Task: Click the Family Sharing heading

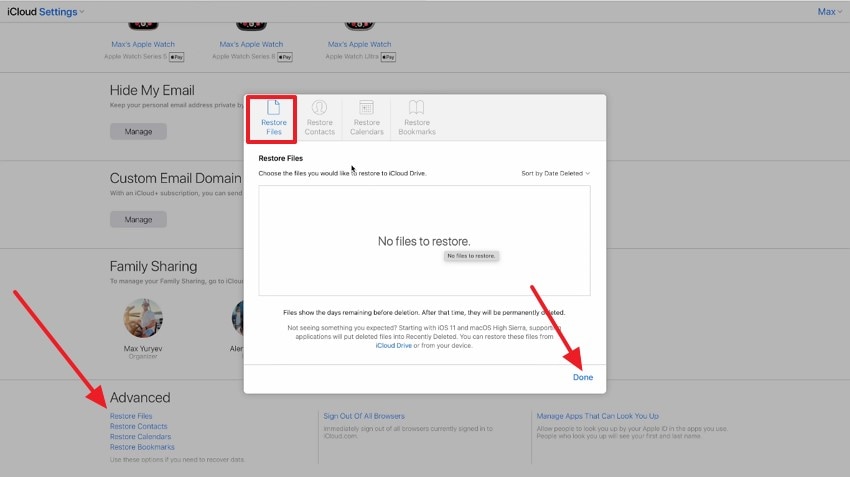Action: pyautogui.click(x=153, y=266)
